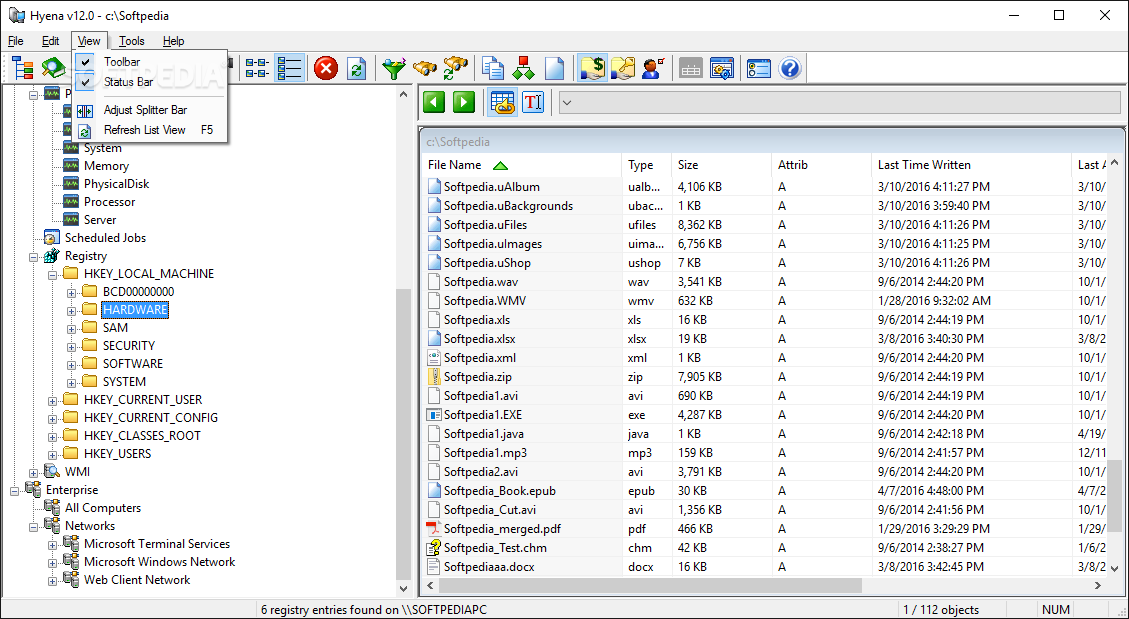
Task: Click the user account icon
Action: tap(652, 68)
